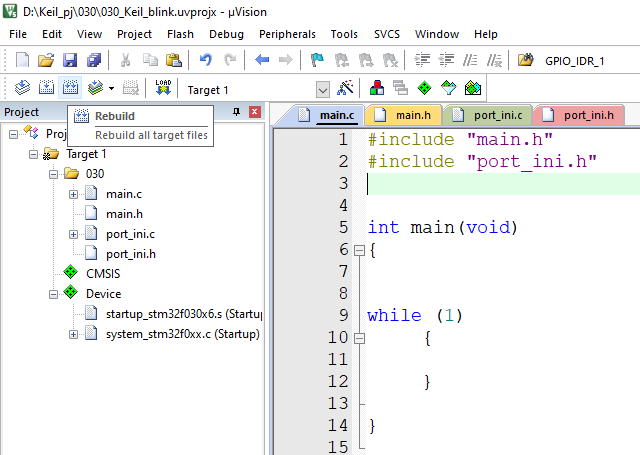Screen dimensions: 640x455
Task: Switch to the main.h editor tab
Action: [x=404, y=115]
